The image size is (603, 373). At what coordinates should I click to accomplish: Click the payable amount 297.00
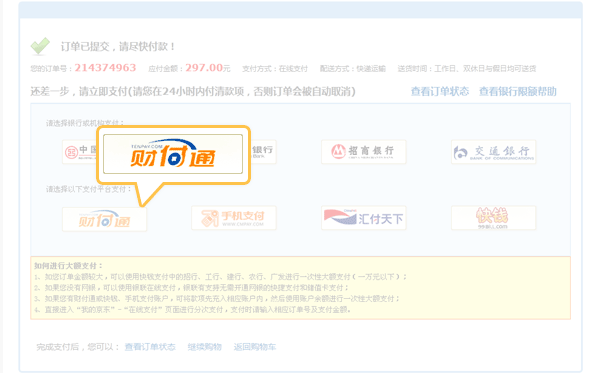pos(204,68)
